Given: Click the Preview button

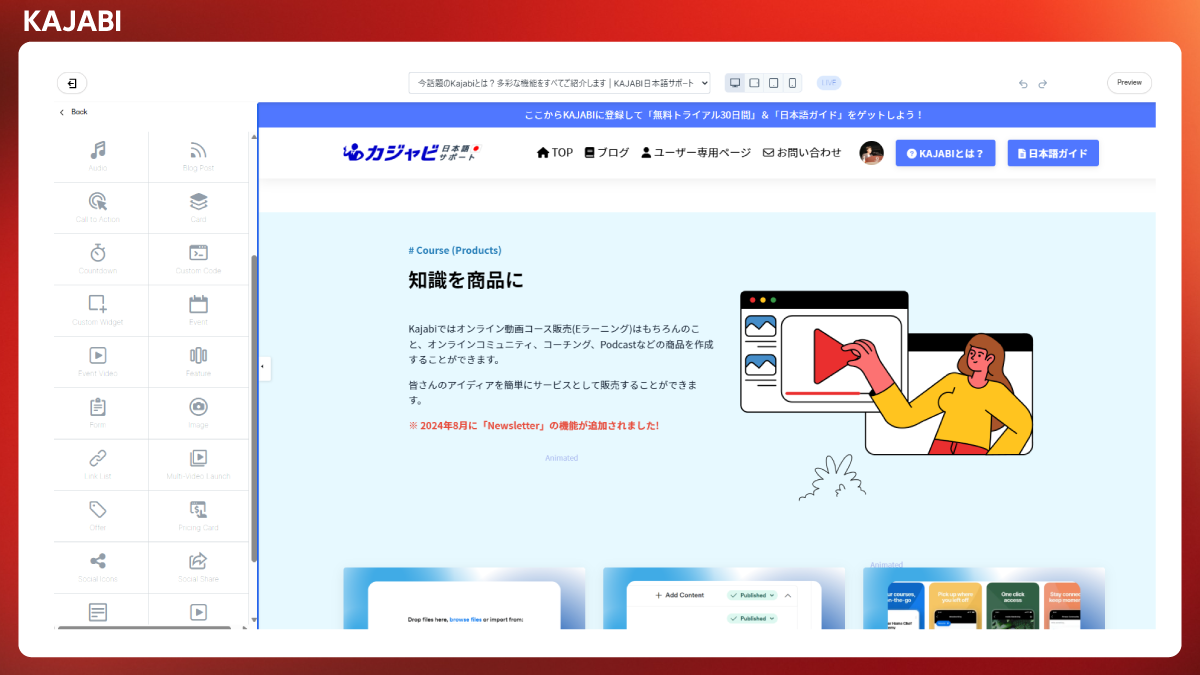Looking at the screenshot, I should pyautogui.click(x=1129, y=83).
